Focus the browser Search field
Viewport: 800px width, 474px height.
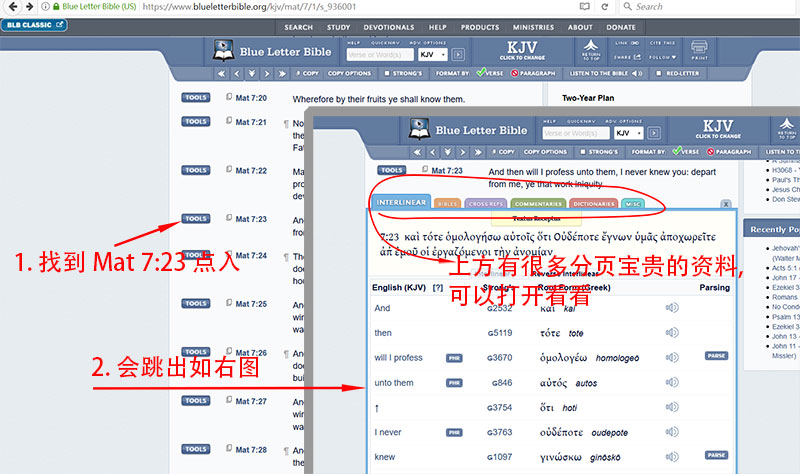point(709,7)
